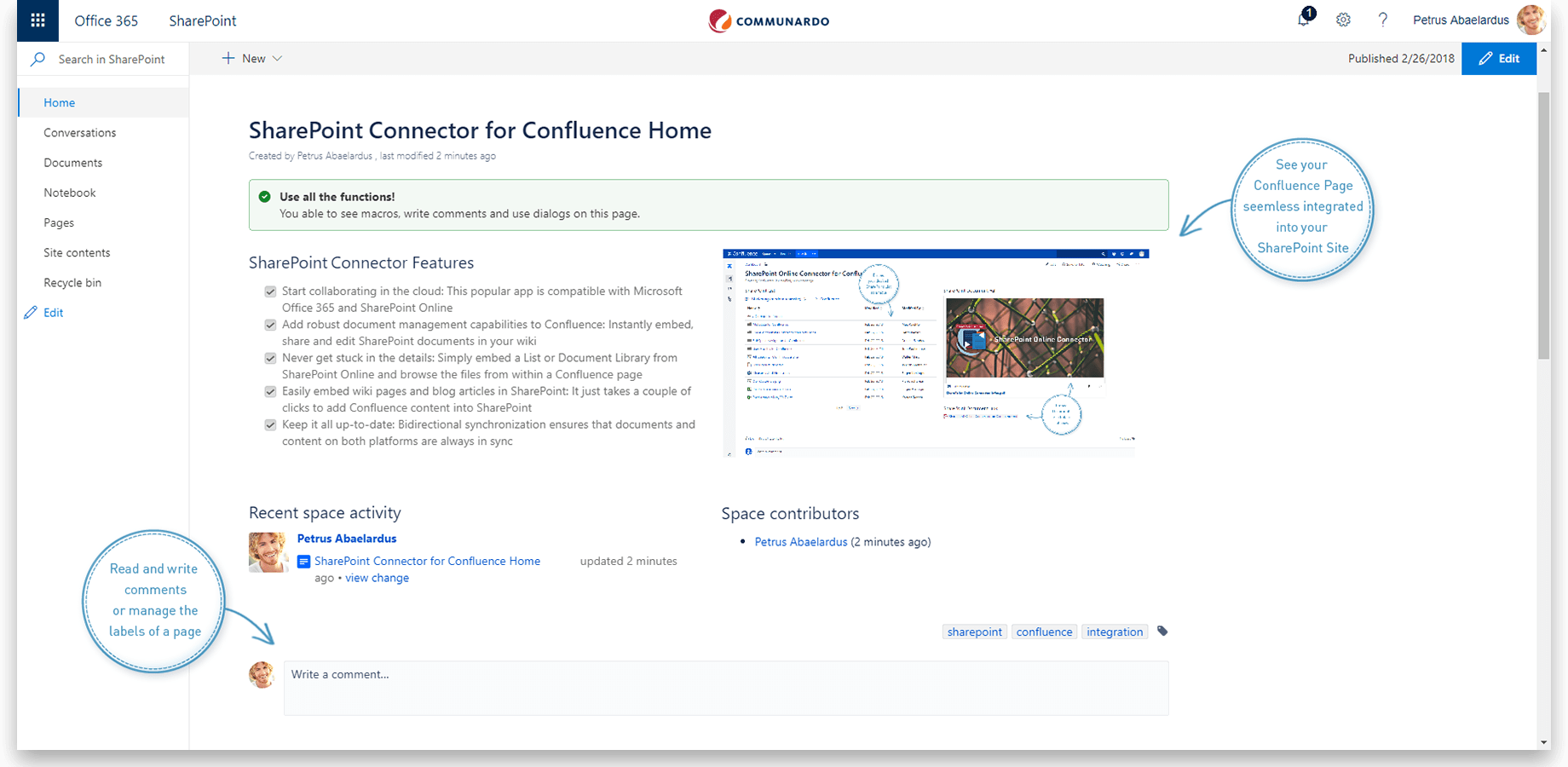Click the 'integration' label

click(x=1115, y=631)
